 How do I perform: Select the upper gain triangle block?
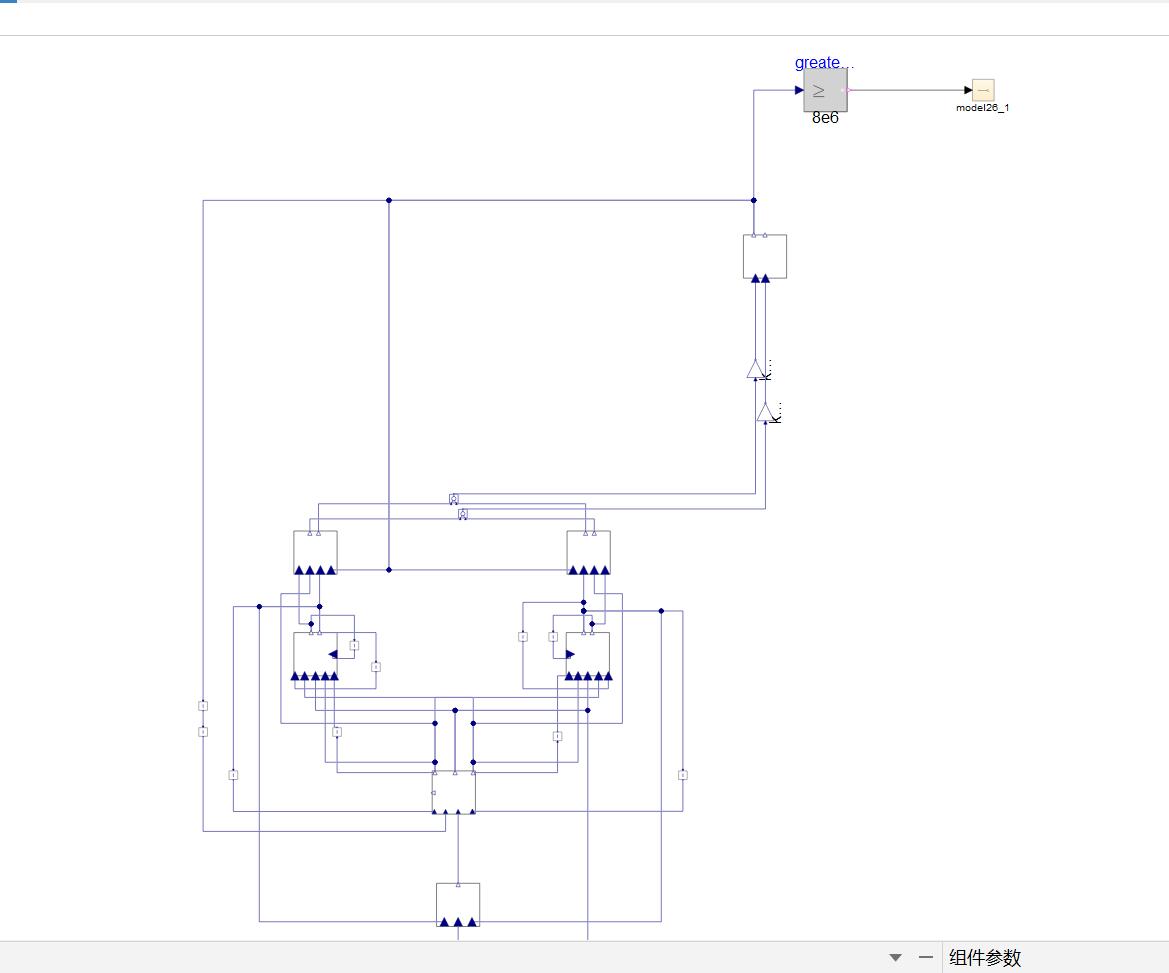click(x=755, y=369)
